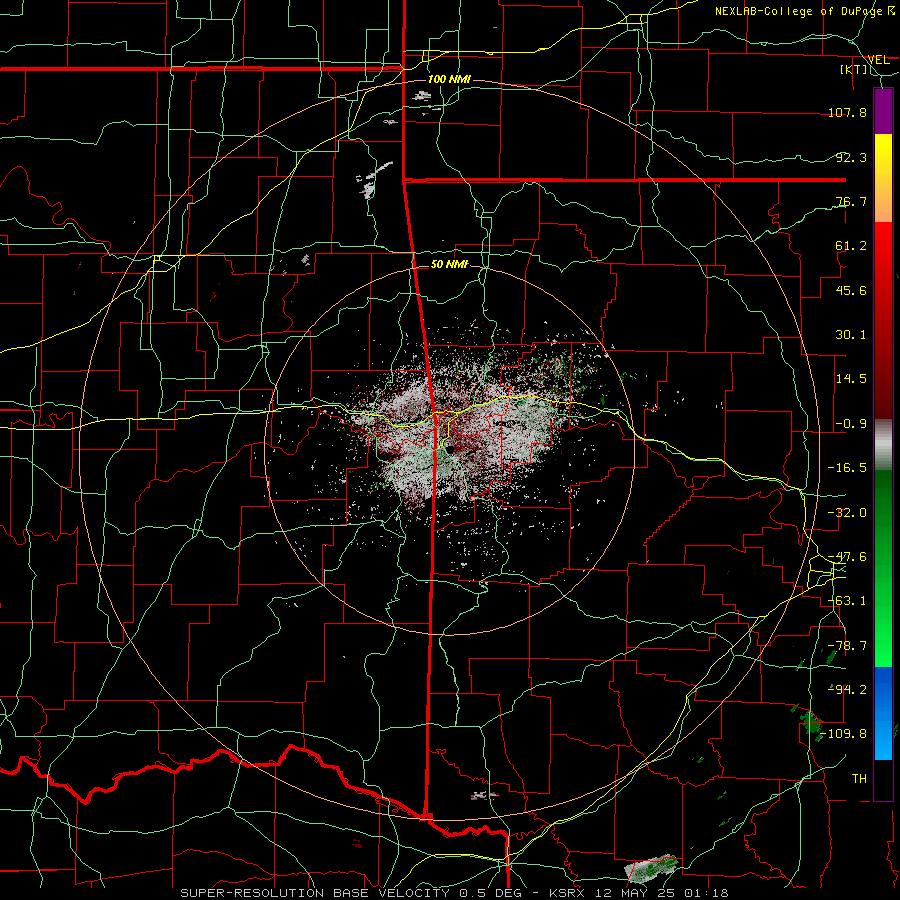Click the TH label on the legend
The height and width of the screenshot is (900, 900).
(859, 779)
